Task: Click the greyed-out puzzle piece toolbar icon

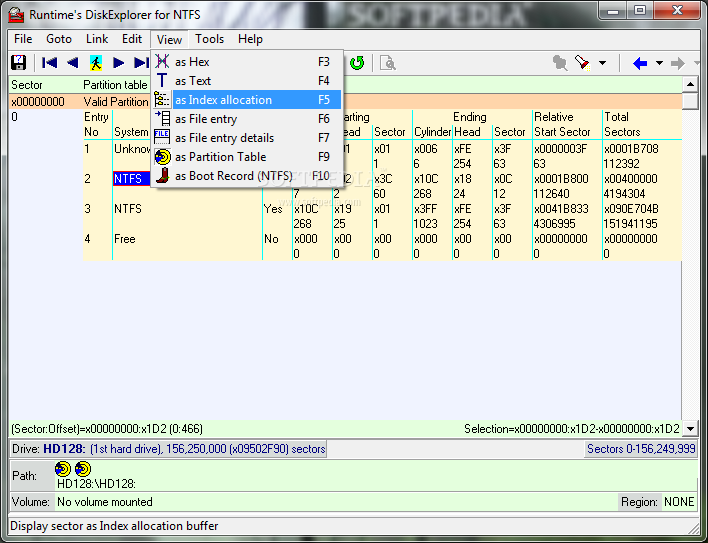Action: [x=560, y=63]
